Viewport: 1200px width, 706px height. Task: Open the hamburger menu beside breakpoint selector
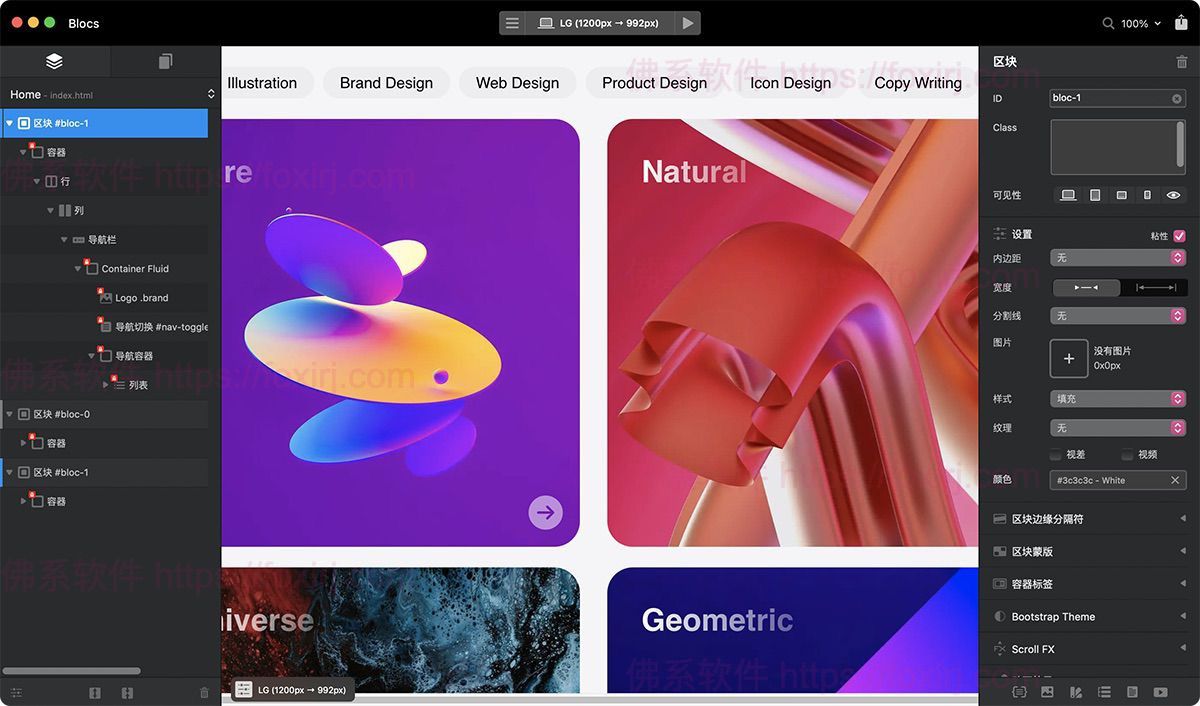[x=512, y=23]
